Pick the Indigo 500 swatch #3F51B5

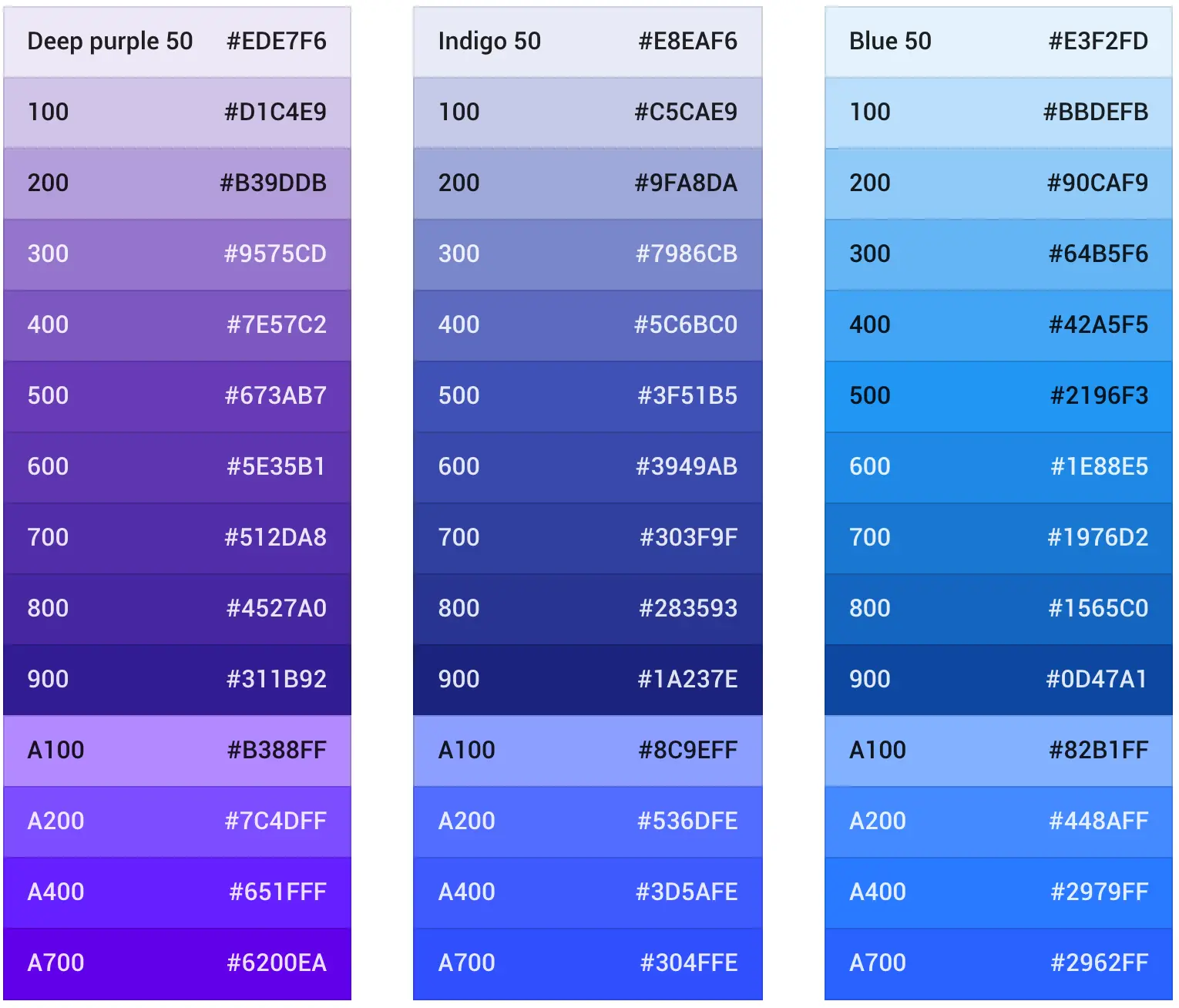tap(588, 396)
